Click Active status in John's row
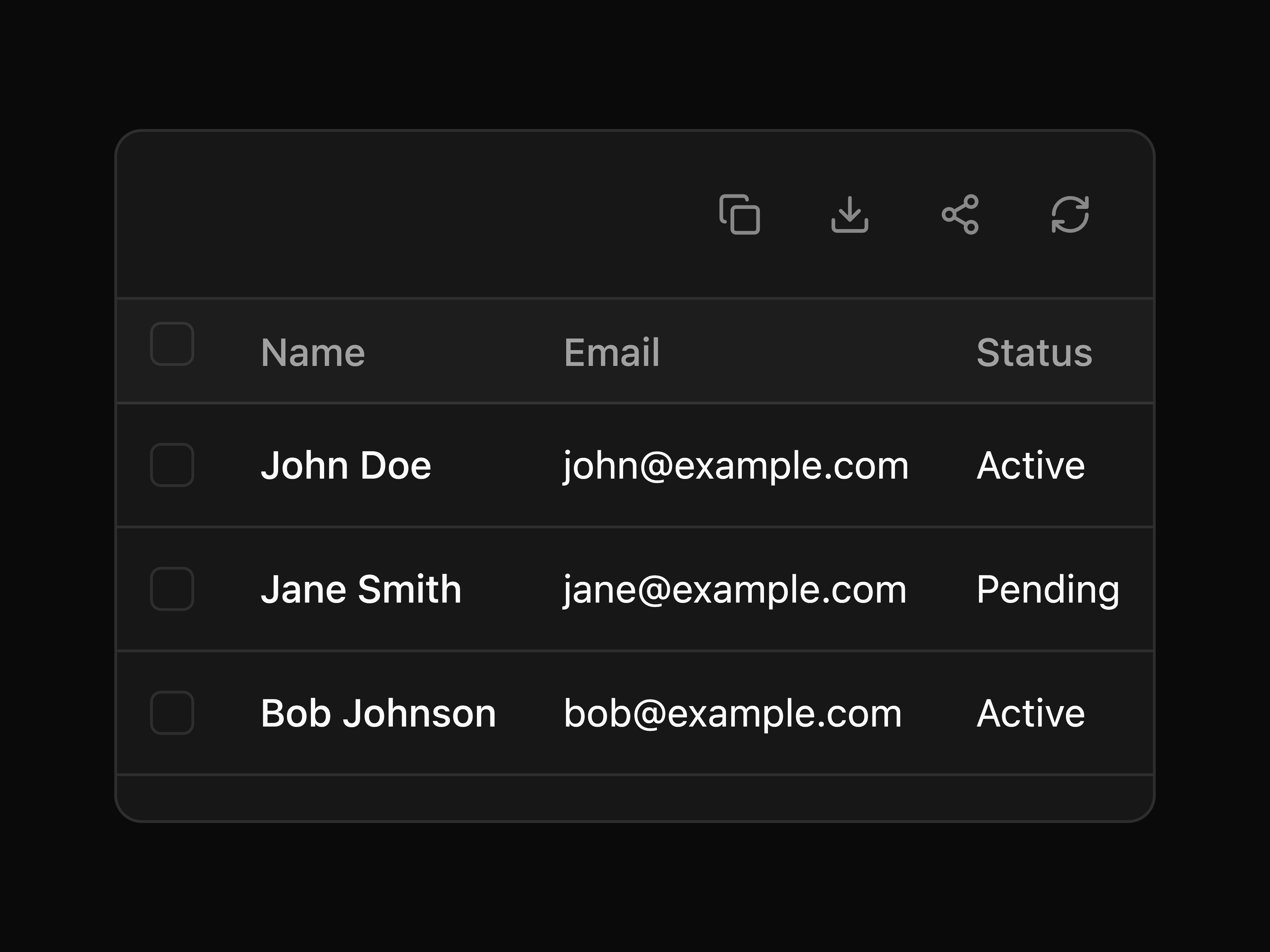This screenshot has width=1270, height=952. [x=1031, y=465]
